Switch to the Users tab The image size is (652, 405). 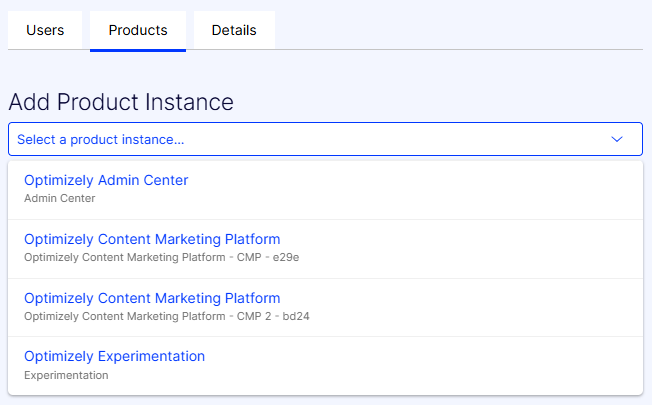[45, 30]
